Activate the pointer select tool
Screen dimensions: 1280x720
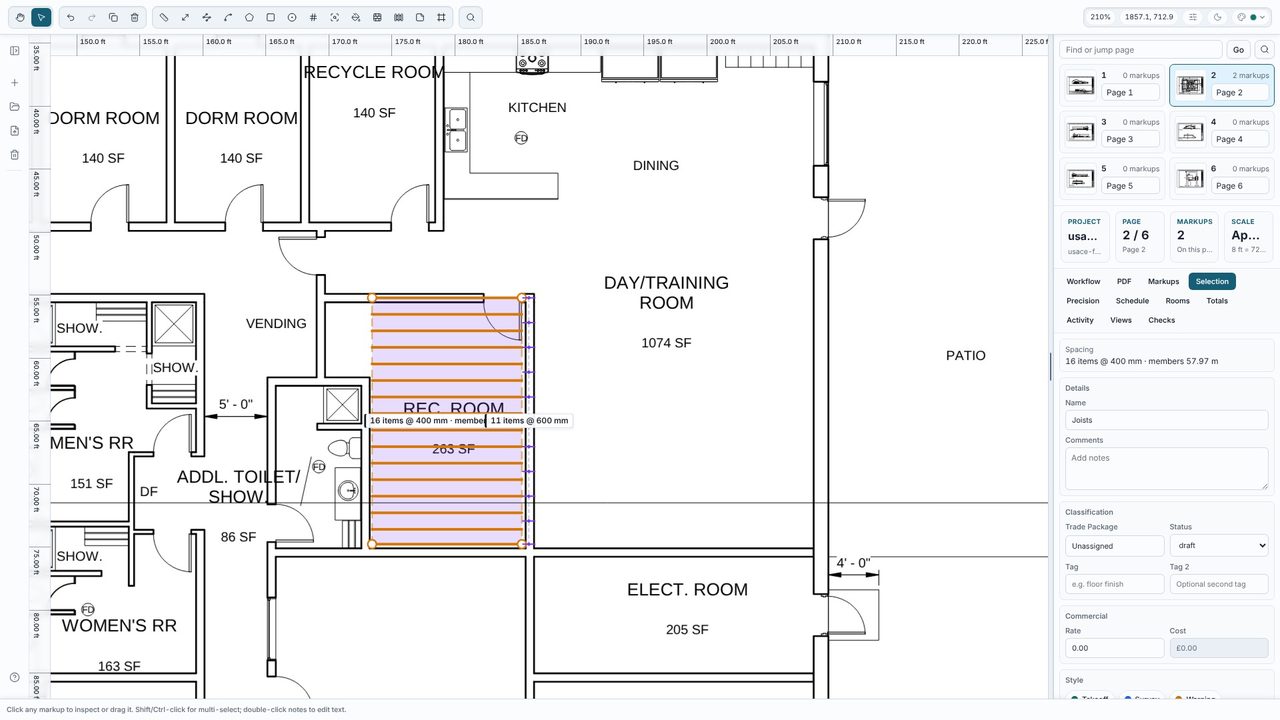(x=41, y=17)
